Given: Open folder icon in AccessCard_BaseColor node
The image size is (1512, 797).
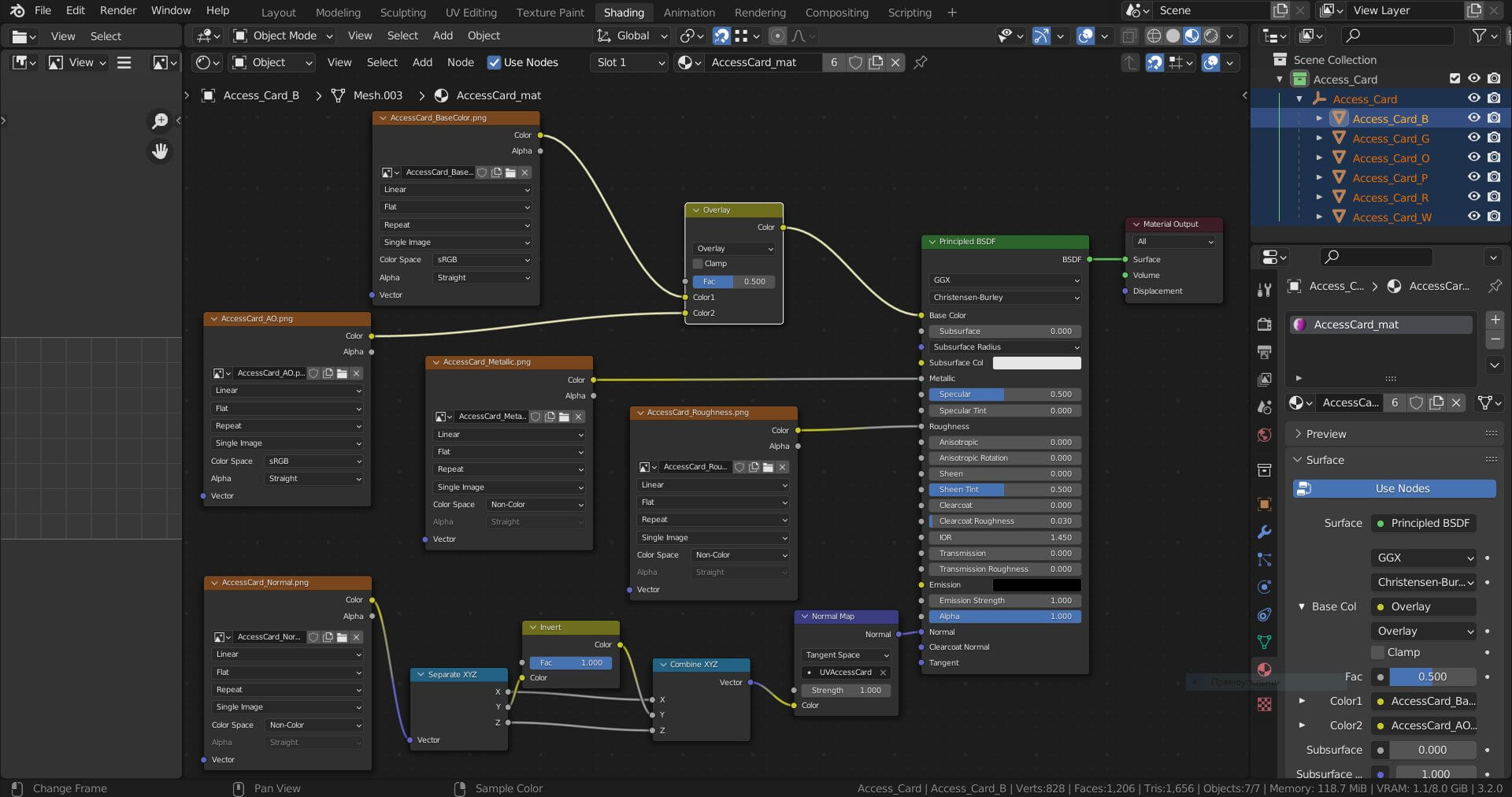Looking at the screenshot, I should pyautogui.click(x=510, y=172).
